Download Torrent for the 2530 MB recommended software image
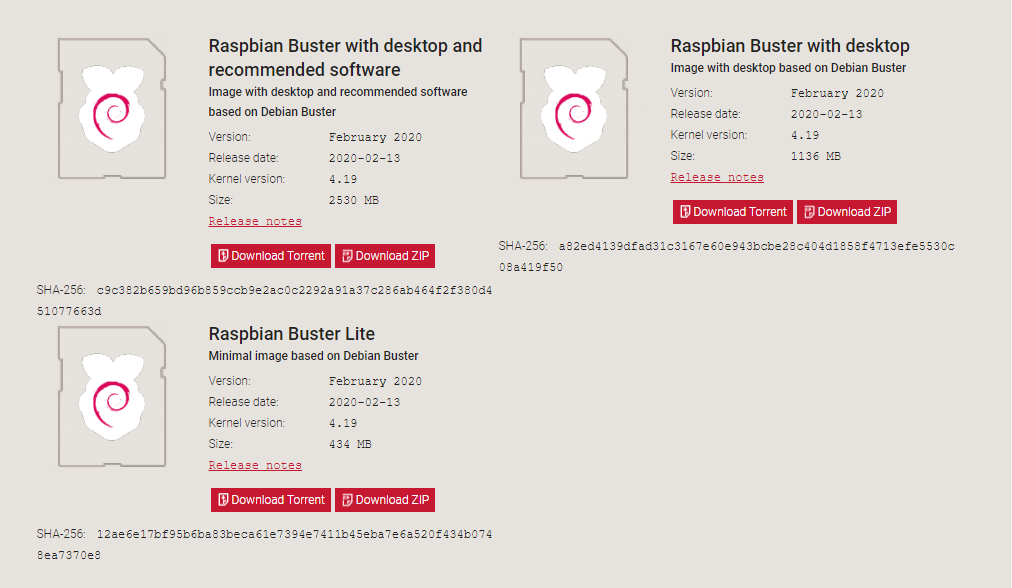Viewport: 1012px width, 588px height. (x=271, y=256)
